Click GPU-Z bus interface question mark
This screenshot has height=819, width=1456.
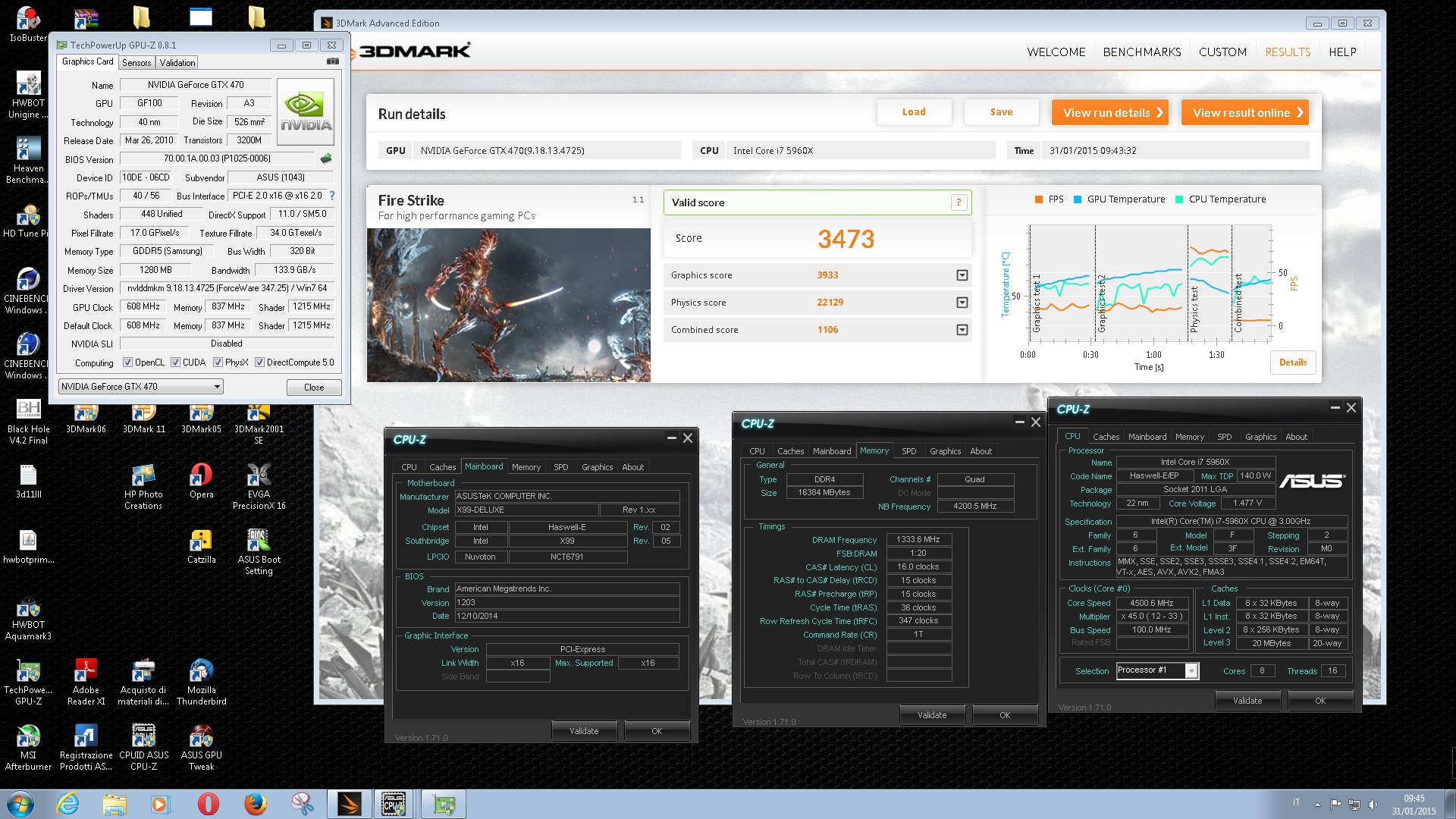(x=332, y=196)
